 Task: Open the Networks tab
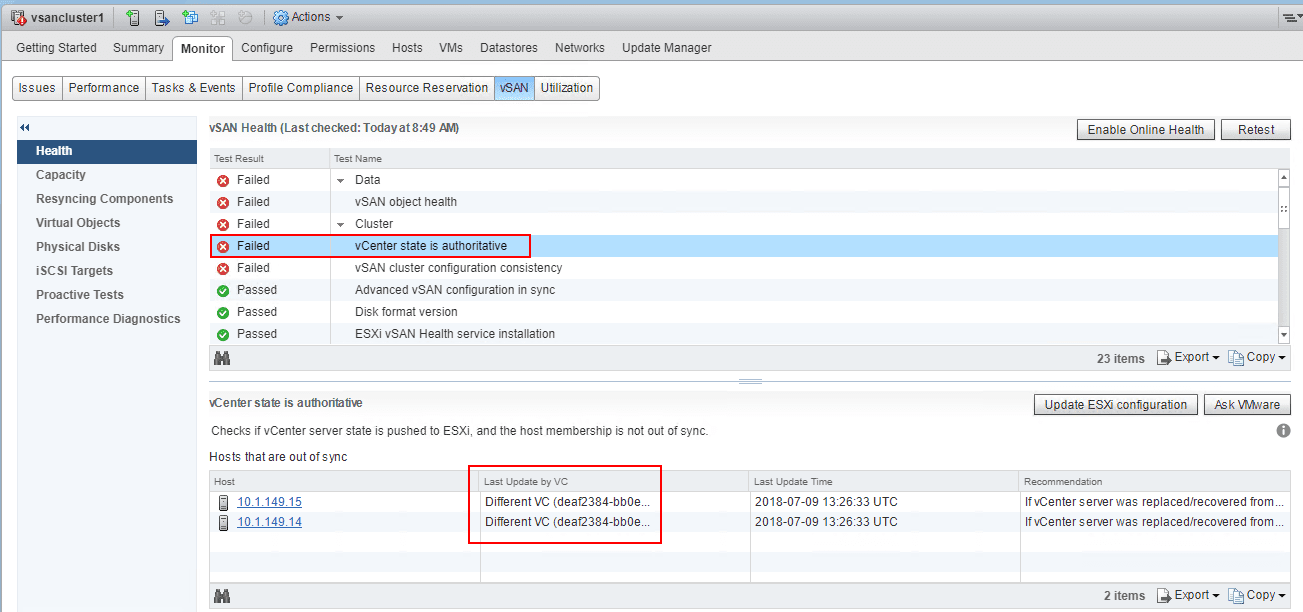580,48
